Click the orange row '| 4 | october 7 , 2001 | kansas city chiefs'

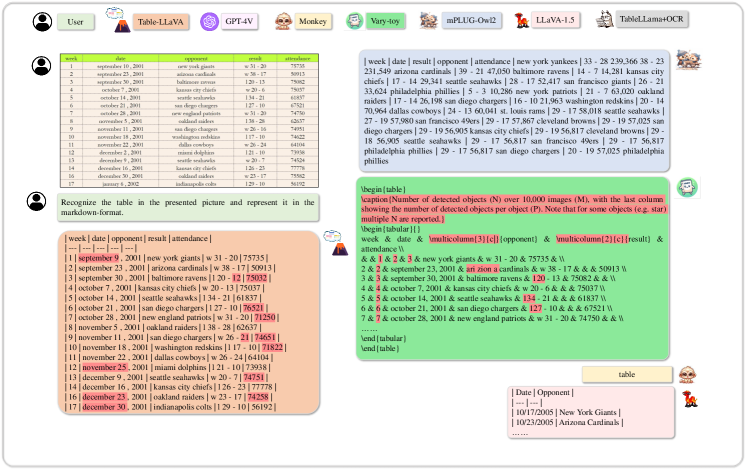165,288
